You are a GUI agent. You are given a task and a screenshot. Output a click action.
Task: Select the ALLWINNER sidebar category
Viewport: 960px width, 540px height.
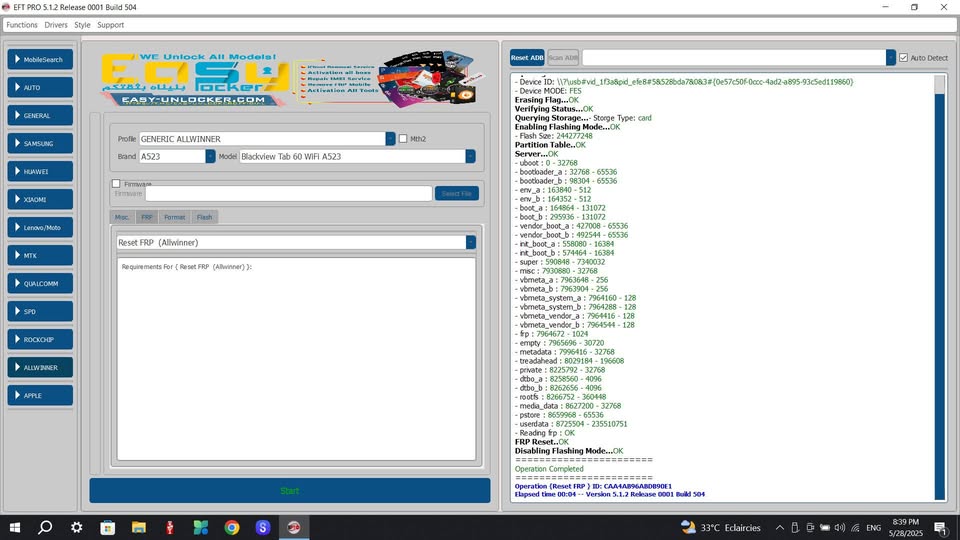click(x=40, y=367)
